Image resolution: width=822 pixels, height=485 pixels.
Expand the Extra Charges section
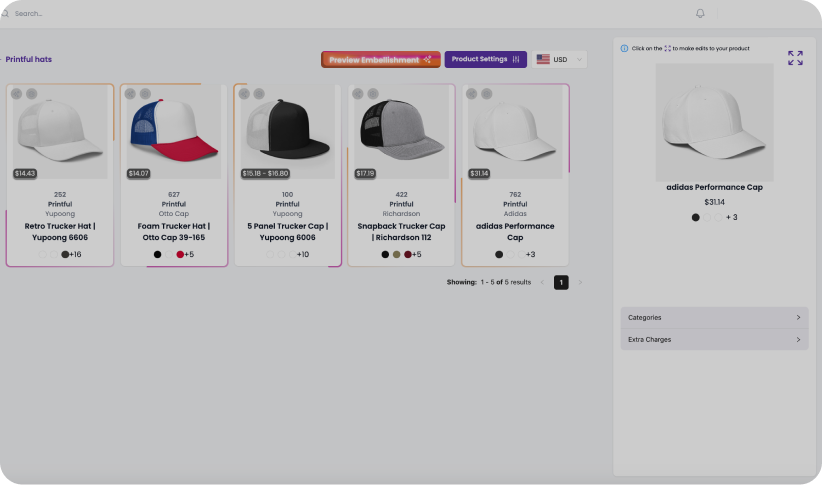pos(714,340)
